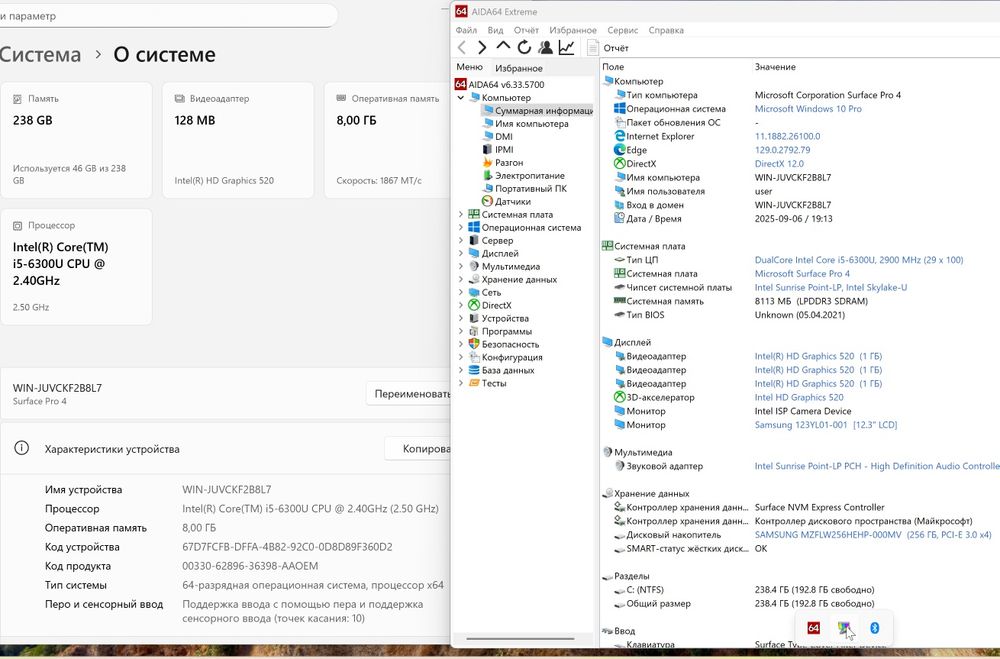Open Microsoft Windows 10 Pro link
Image resolution: width=1000 pixels, height=659 pixels.
point(808,108)
